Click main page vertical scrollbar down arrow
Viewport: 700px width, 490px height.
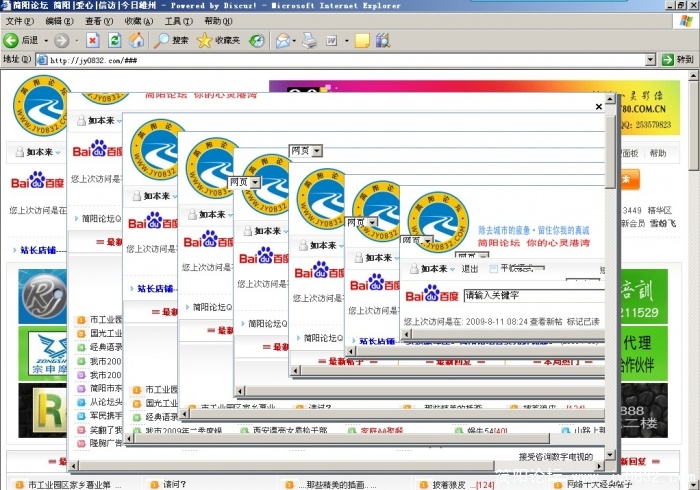[694, 484]
